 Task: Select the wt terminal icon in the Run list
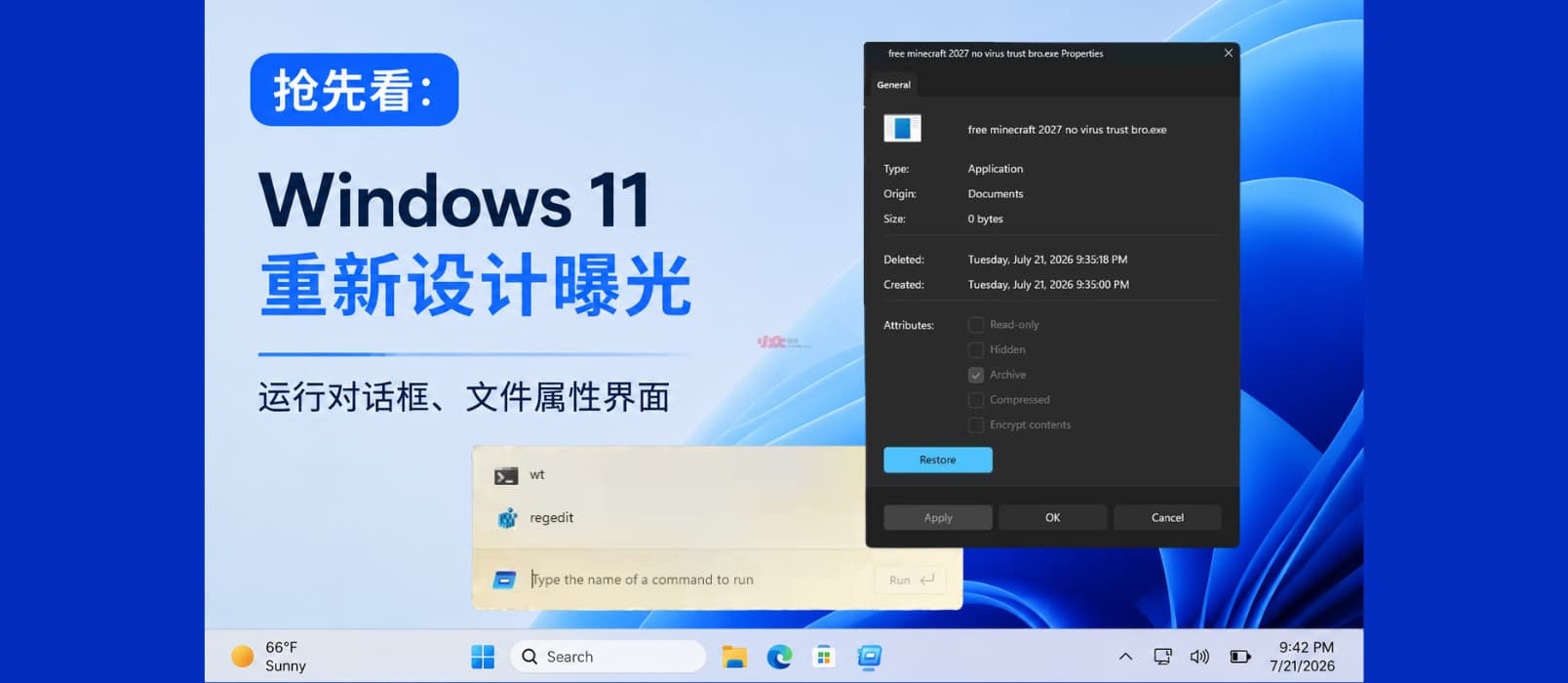coord(506,476)
